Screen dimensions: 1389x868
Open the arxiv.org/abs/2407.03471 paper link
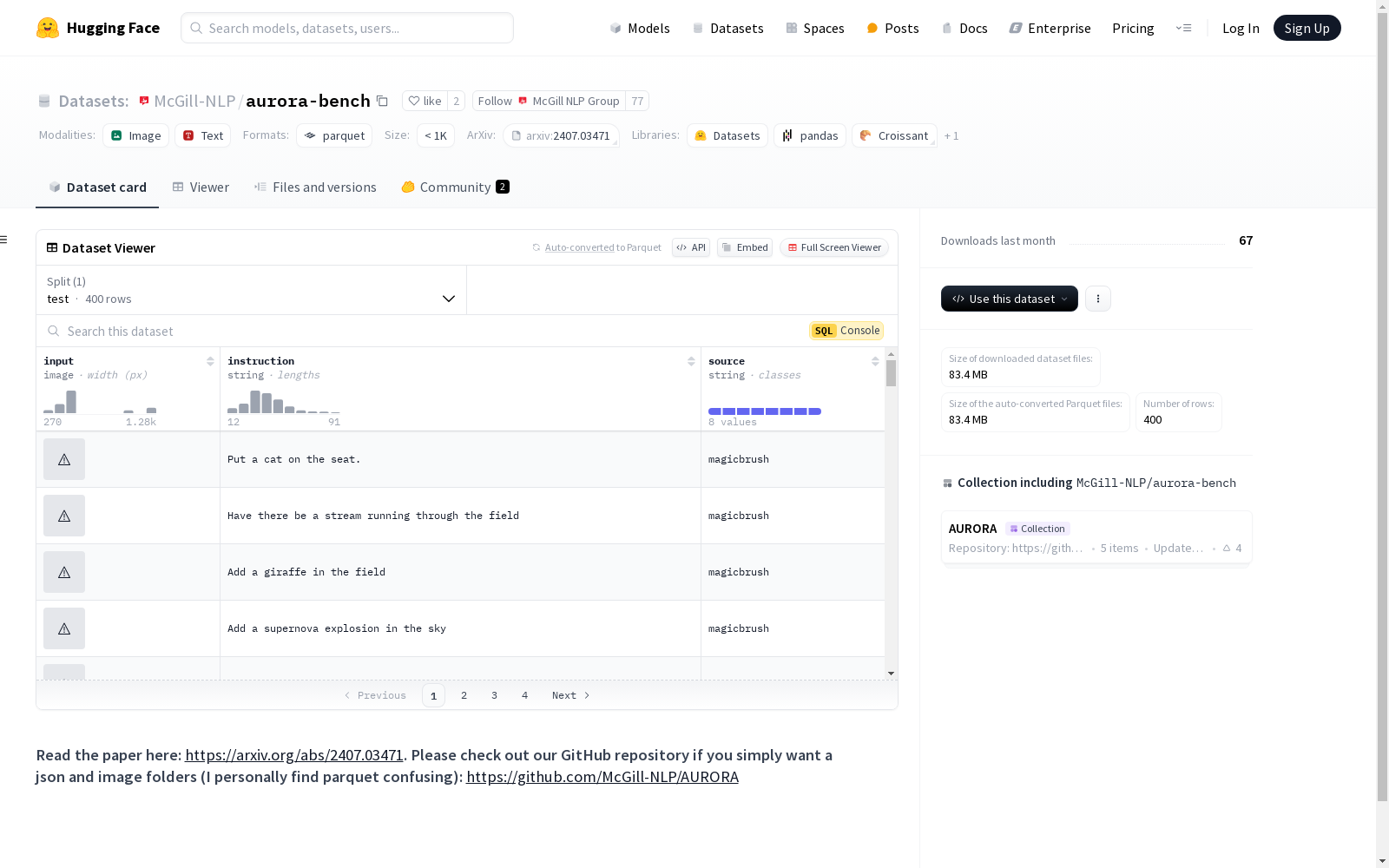[294, 755]
